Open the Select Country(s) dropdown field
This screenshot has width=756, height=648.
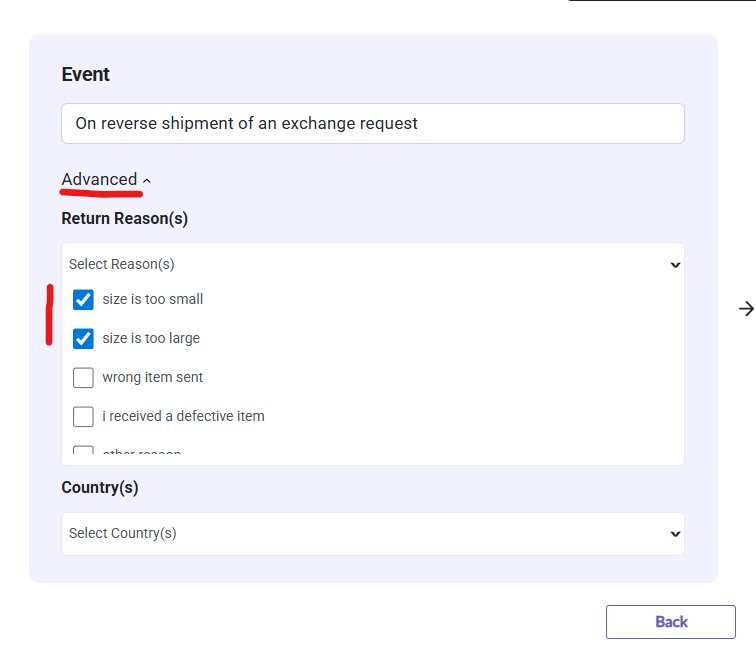point(372,534)
